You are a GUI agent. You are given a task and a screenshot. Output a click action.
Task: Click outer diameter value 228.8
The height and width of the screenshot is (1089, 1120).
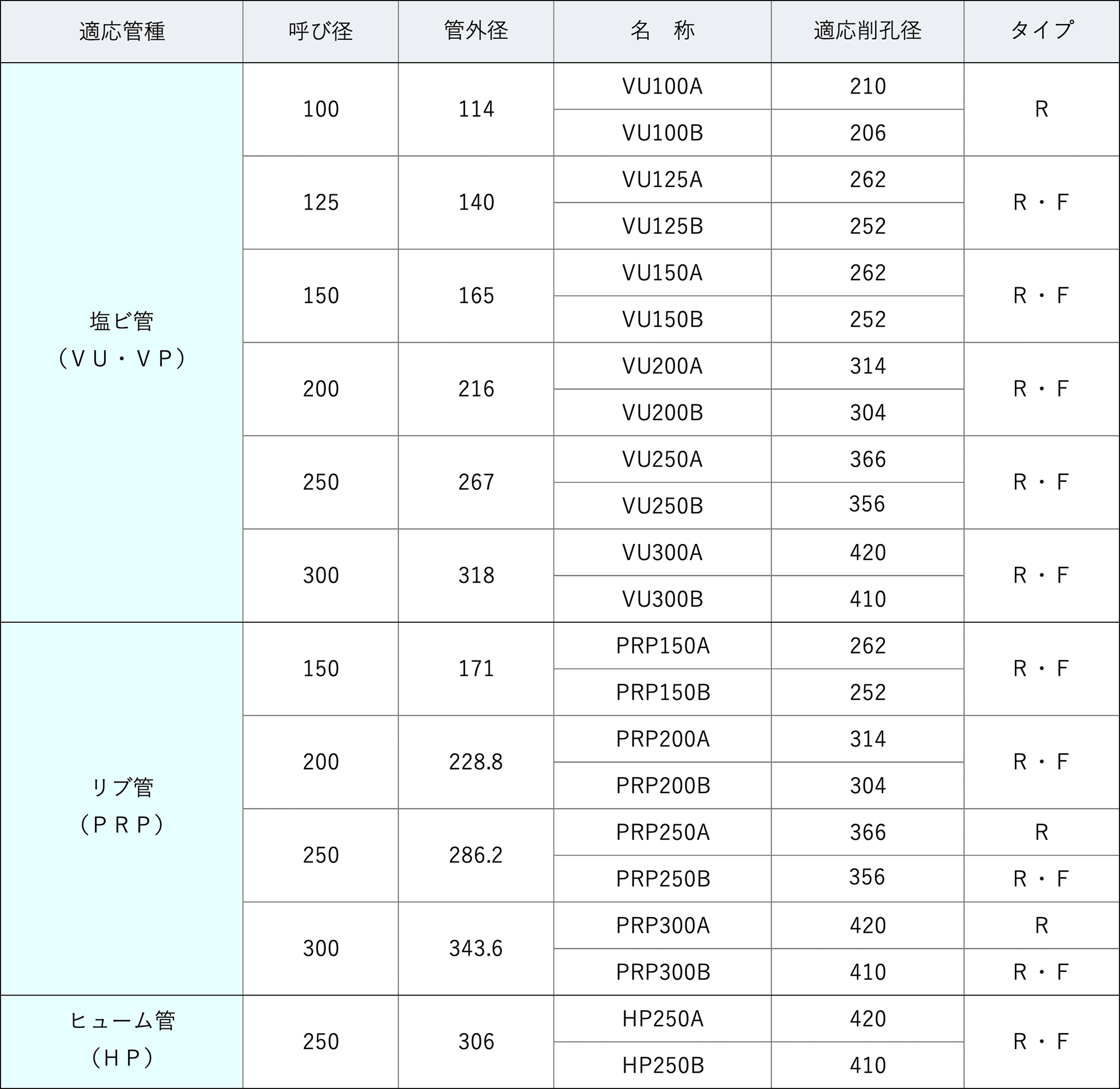point(476,762)
